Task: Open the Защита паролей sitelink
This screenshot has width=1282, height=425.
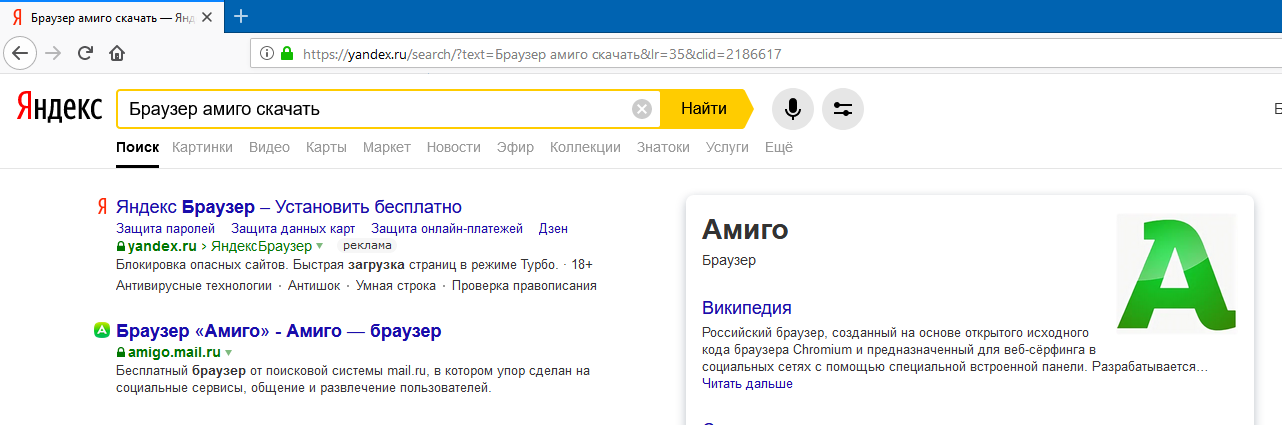Action: click(166, 229)
